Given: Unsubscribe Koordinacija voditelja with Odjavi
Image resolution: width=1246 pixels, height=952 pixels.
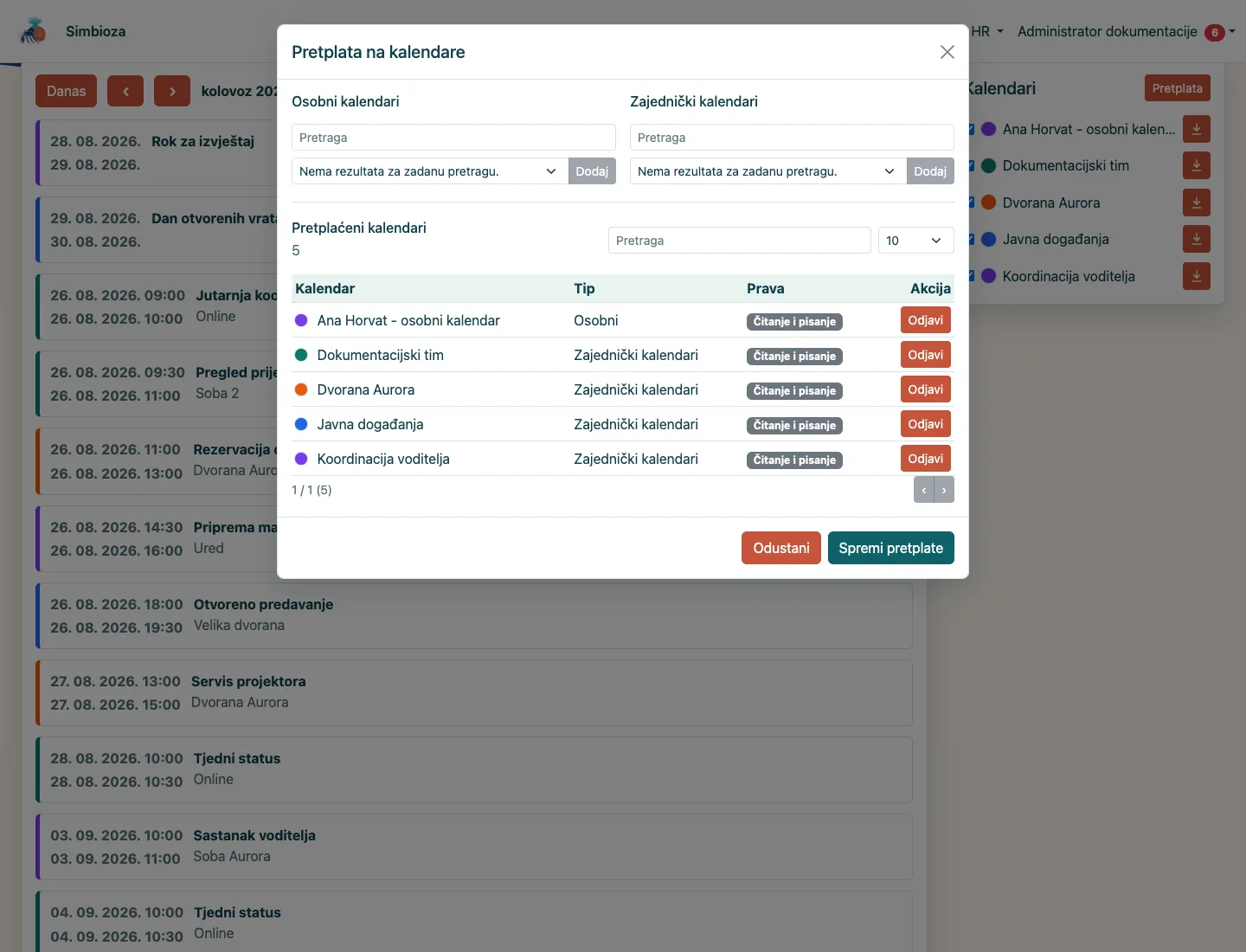Looking at the screenshot, I should click(925, 459).
